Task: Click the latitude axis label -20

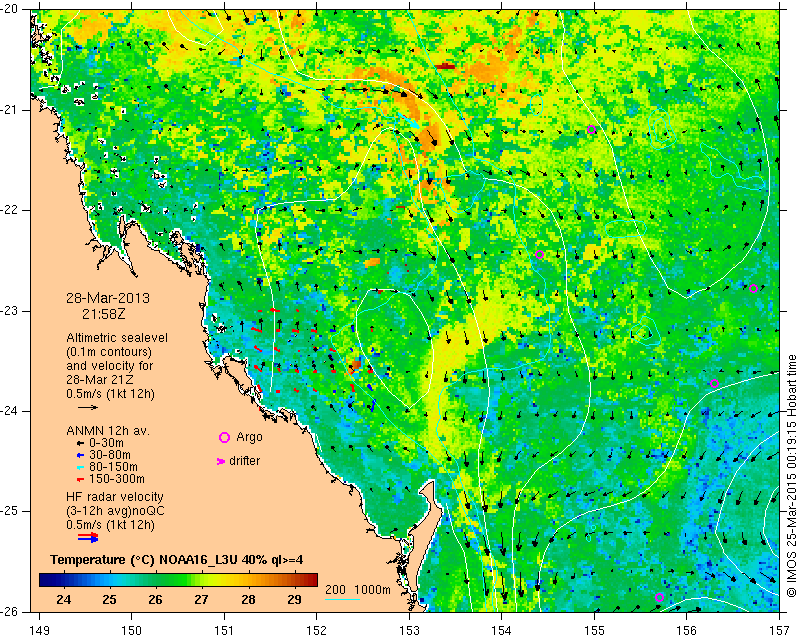Action: [10, 10]
